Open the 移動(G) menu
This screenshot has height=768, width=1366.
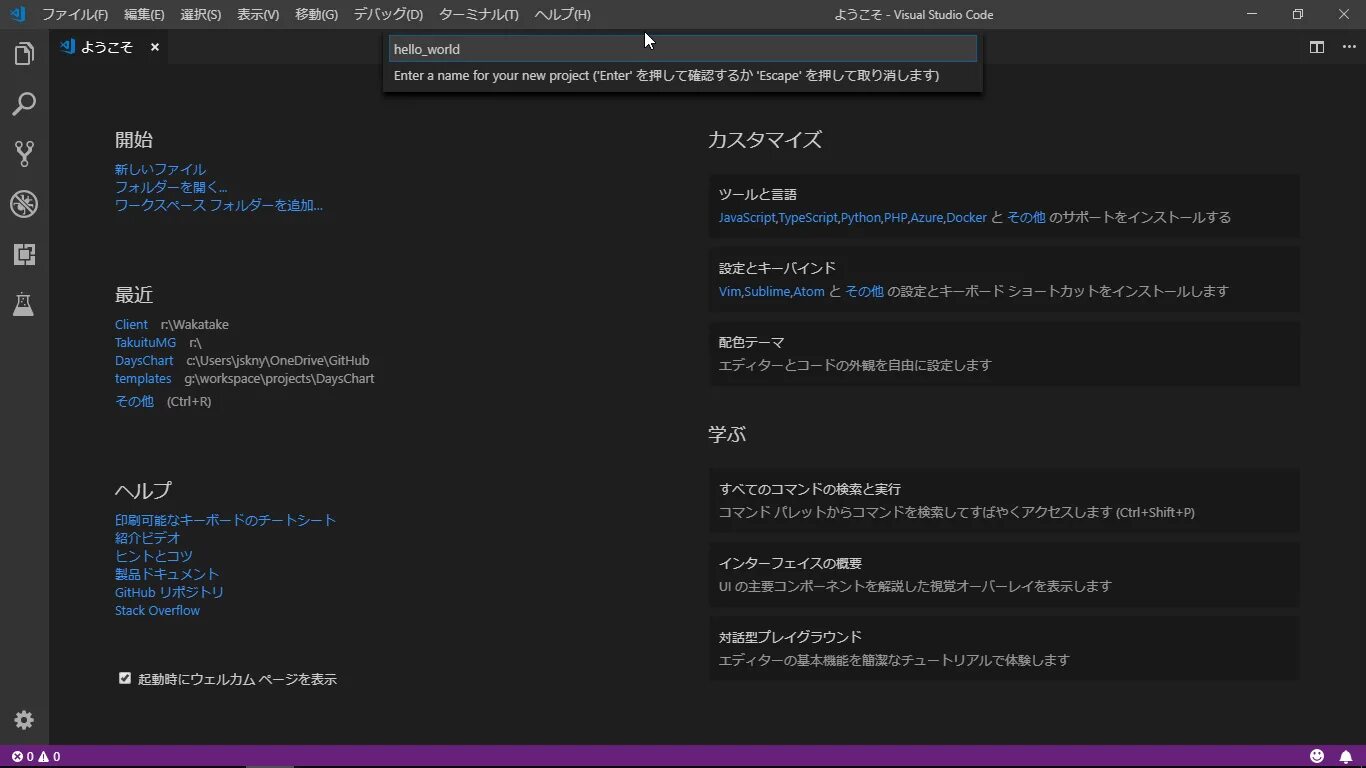tap(316, 14)
